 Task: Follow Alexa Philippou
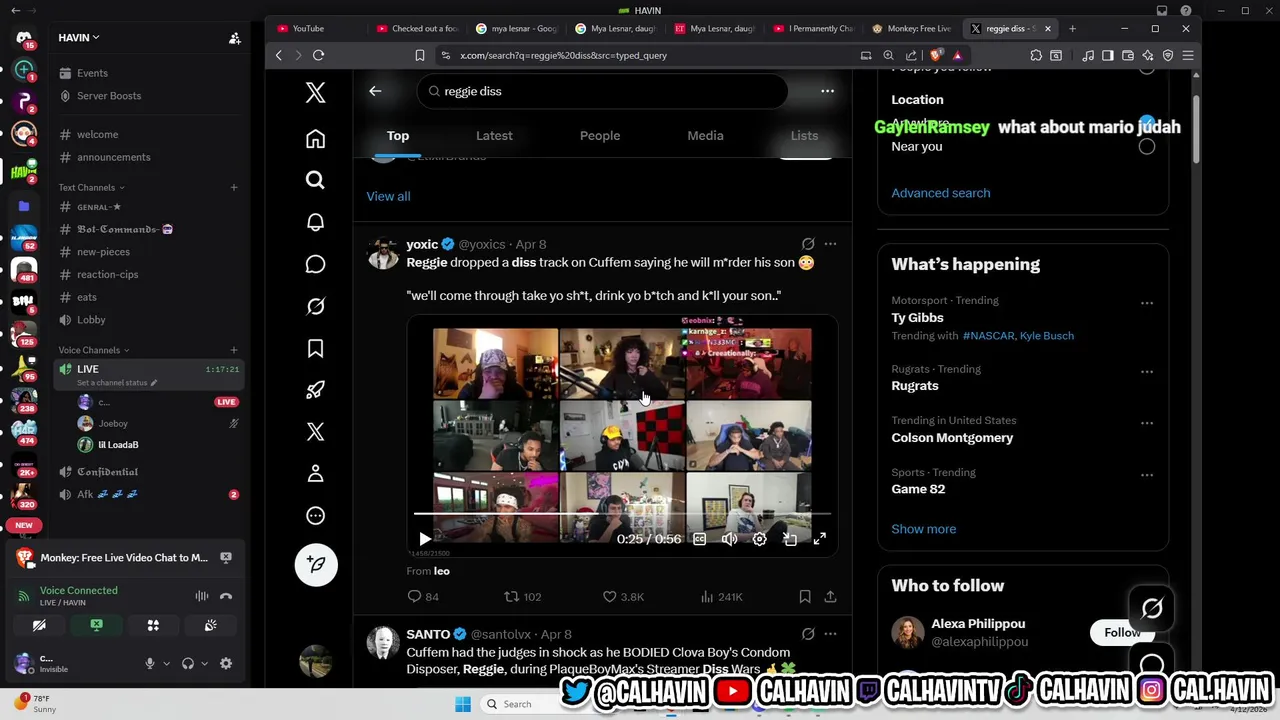pos(1122,632)
